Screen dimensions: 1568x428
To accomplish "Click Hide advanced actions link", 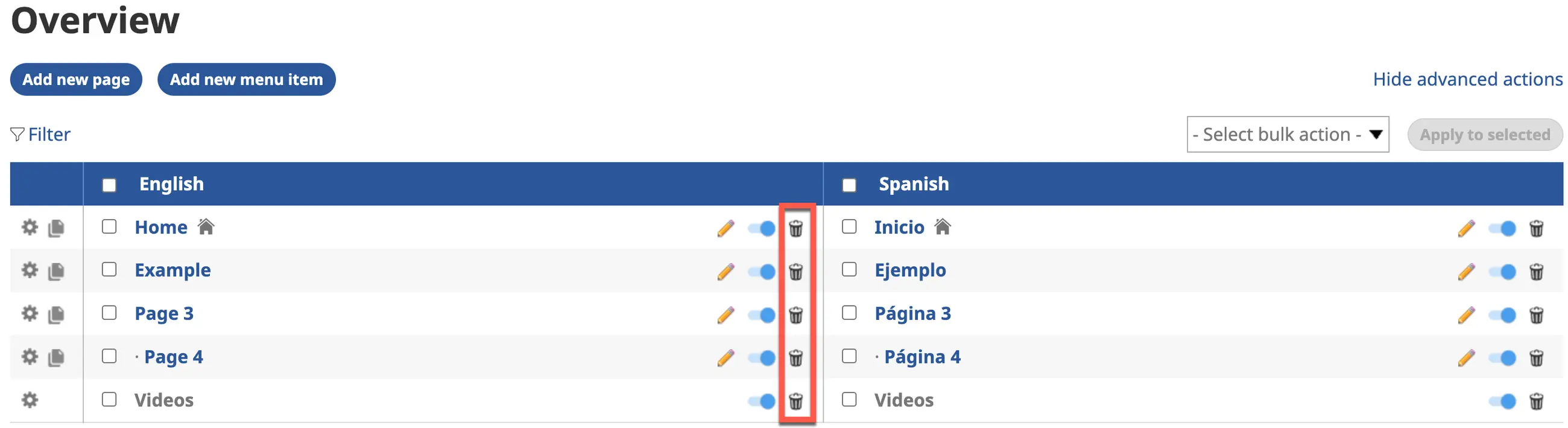I will coord(1467,79).
